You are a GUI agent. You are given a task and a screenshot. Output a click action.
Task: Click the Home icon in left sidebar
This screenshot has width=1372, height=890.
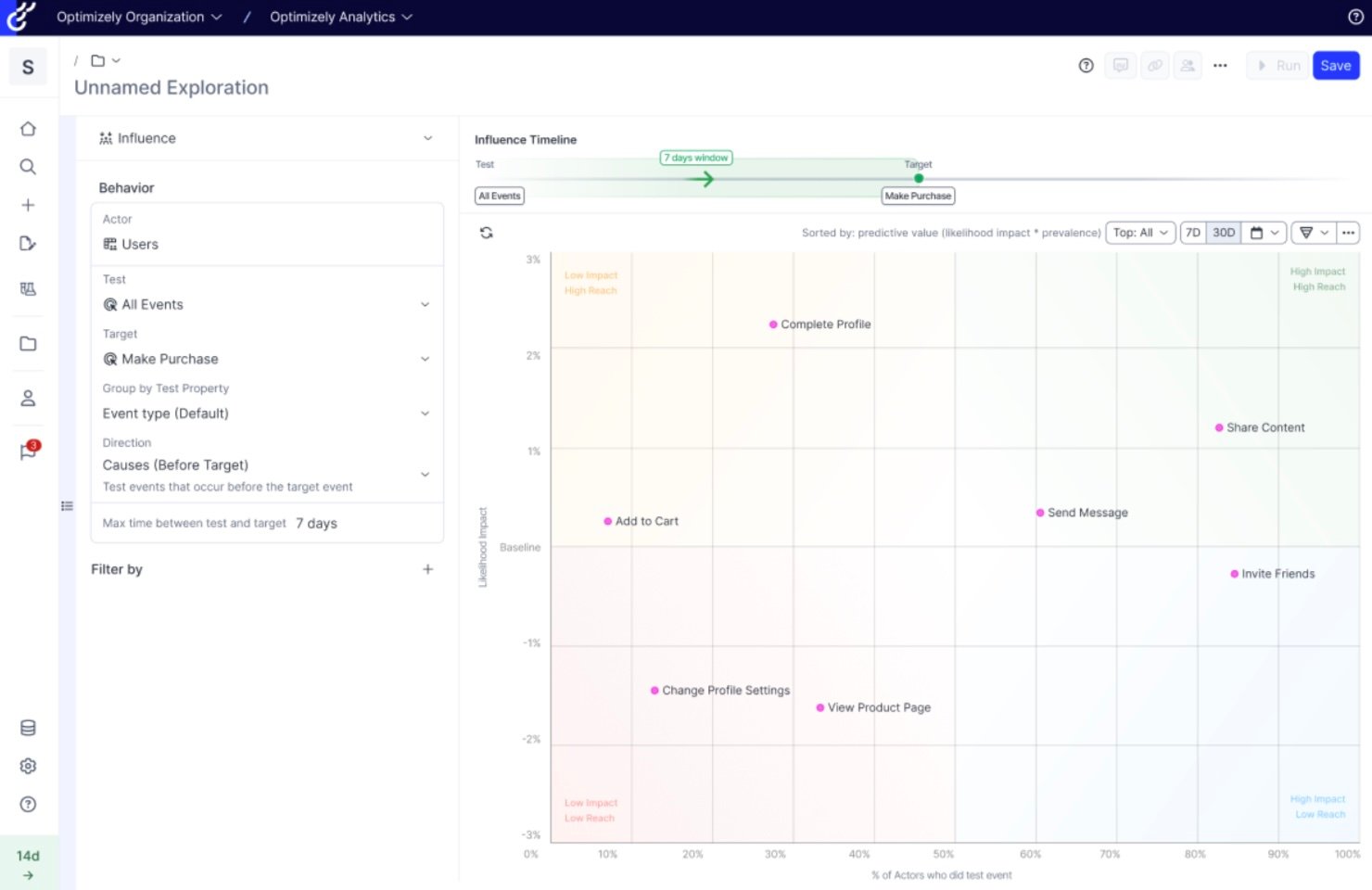coord(28,129)
